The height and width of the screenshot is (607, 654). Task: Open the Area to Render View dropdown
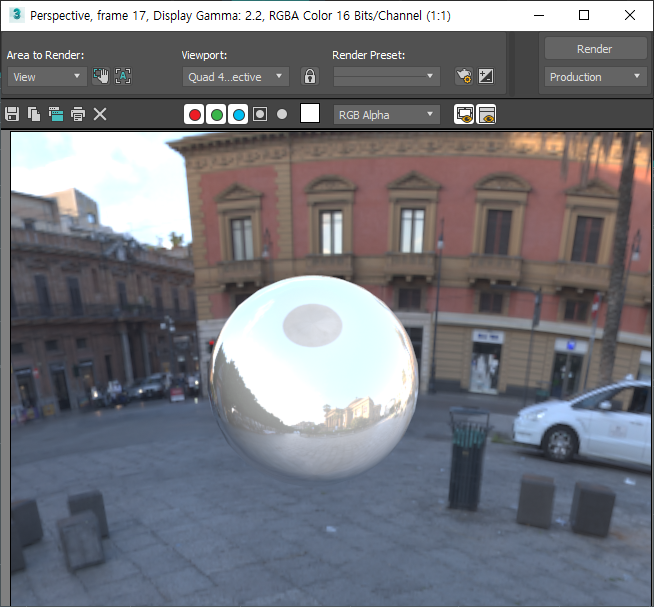click(x=47, y=77)
